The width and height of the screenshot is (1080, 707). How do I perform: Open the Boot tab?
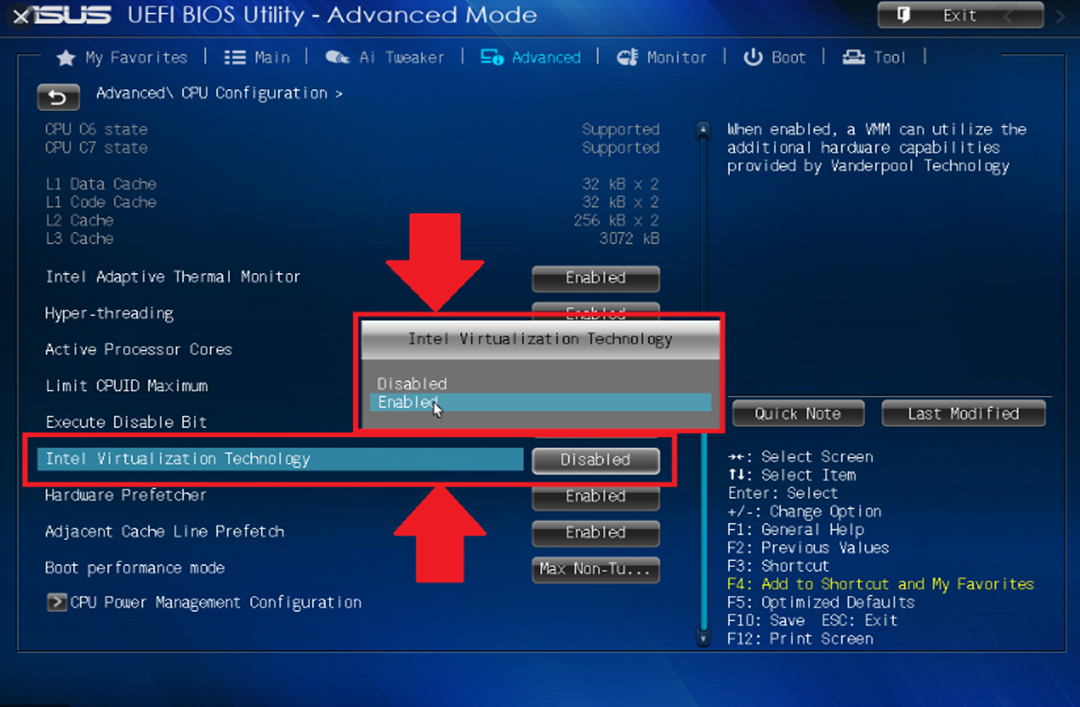pos(774,58)
